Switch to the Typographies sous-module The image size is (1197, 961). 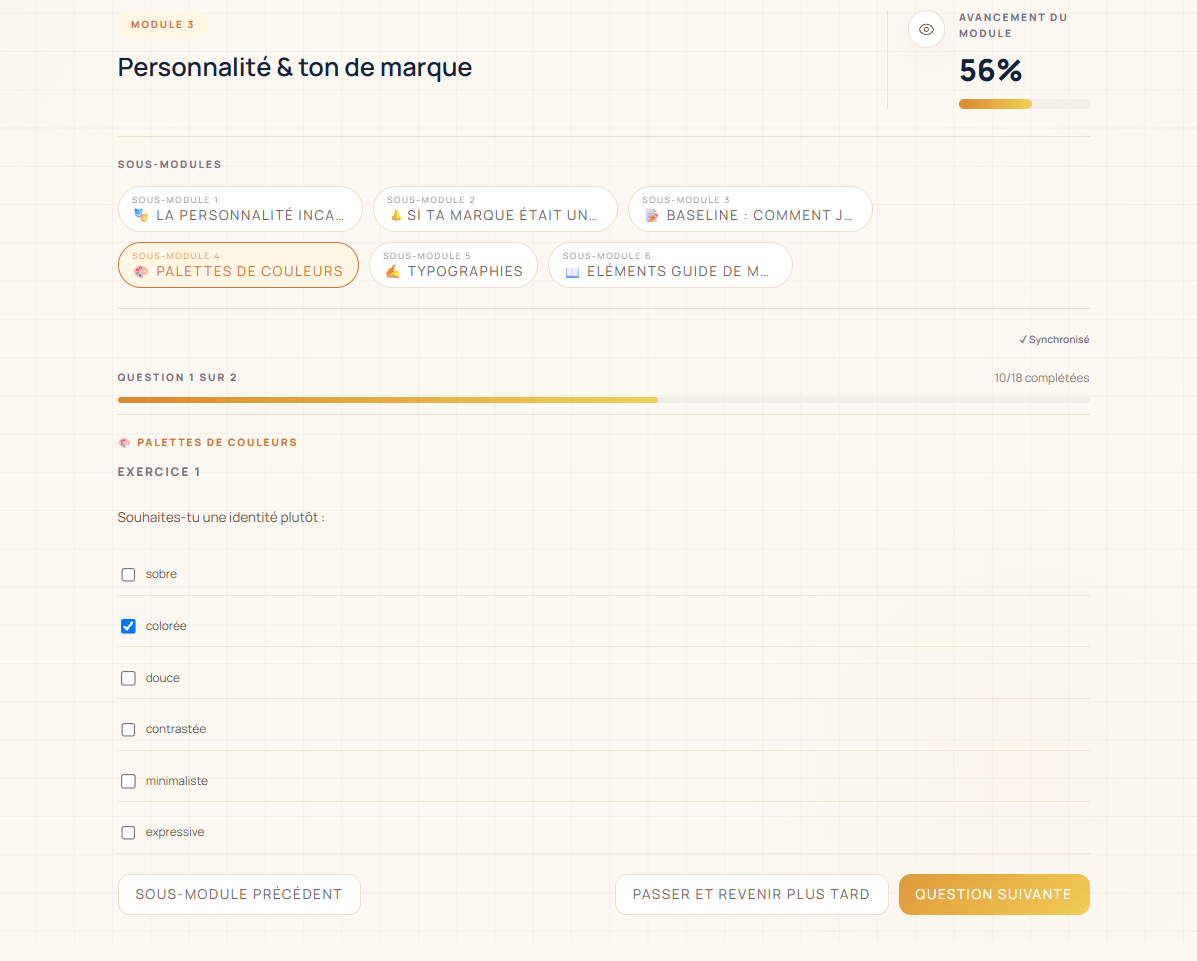(453, 265)
